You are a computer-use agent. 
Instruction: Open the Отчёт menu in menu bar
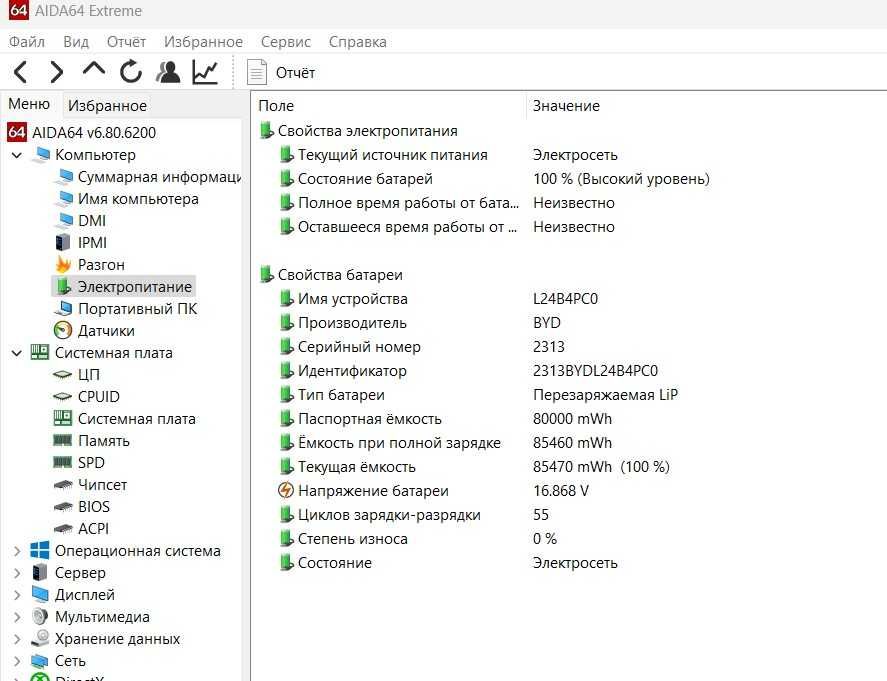tap(126, 42)
